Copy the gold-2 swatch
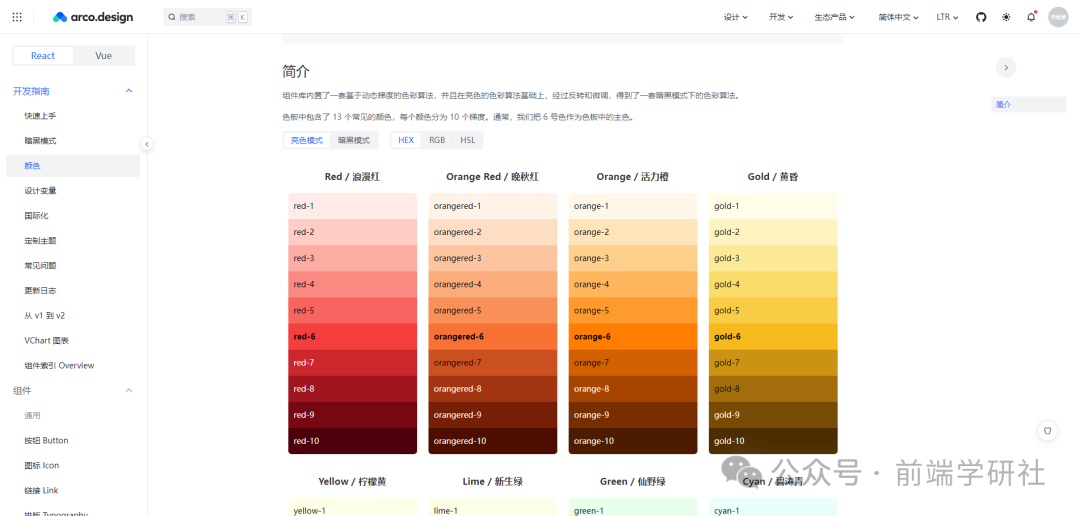The width and height of the screenshot is (1080, 516). pyautogui.click(x=773, y=232)
